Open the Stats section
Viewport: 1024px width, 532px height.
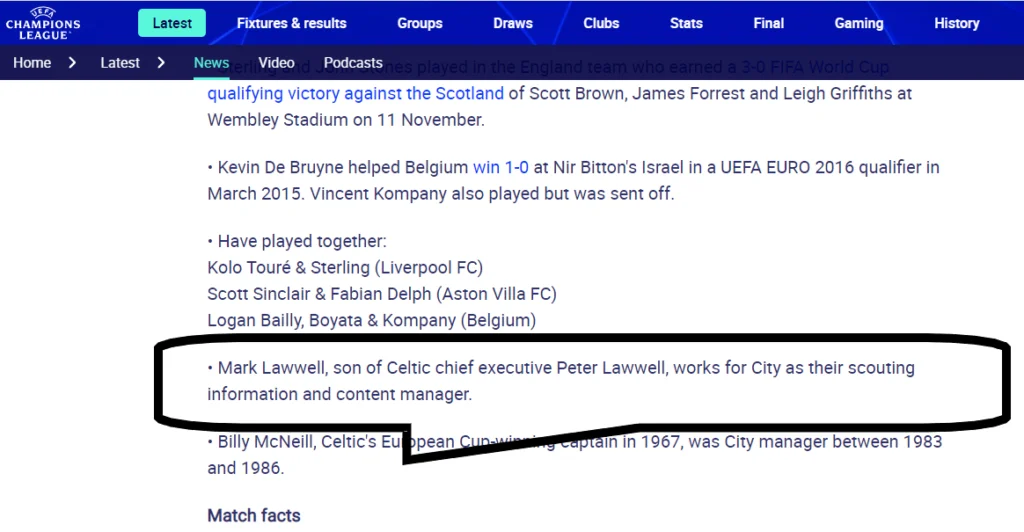[686, 23]
